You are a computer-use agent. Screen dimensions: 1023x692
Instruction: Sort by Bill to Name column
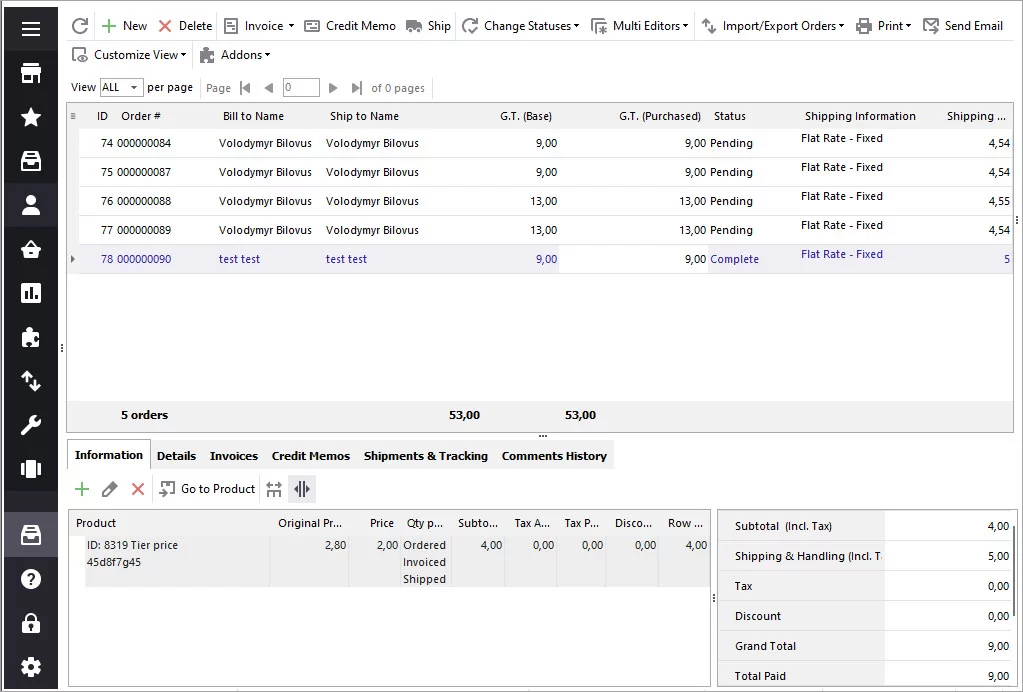pyautogui.click(x=253, y=116)
